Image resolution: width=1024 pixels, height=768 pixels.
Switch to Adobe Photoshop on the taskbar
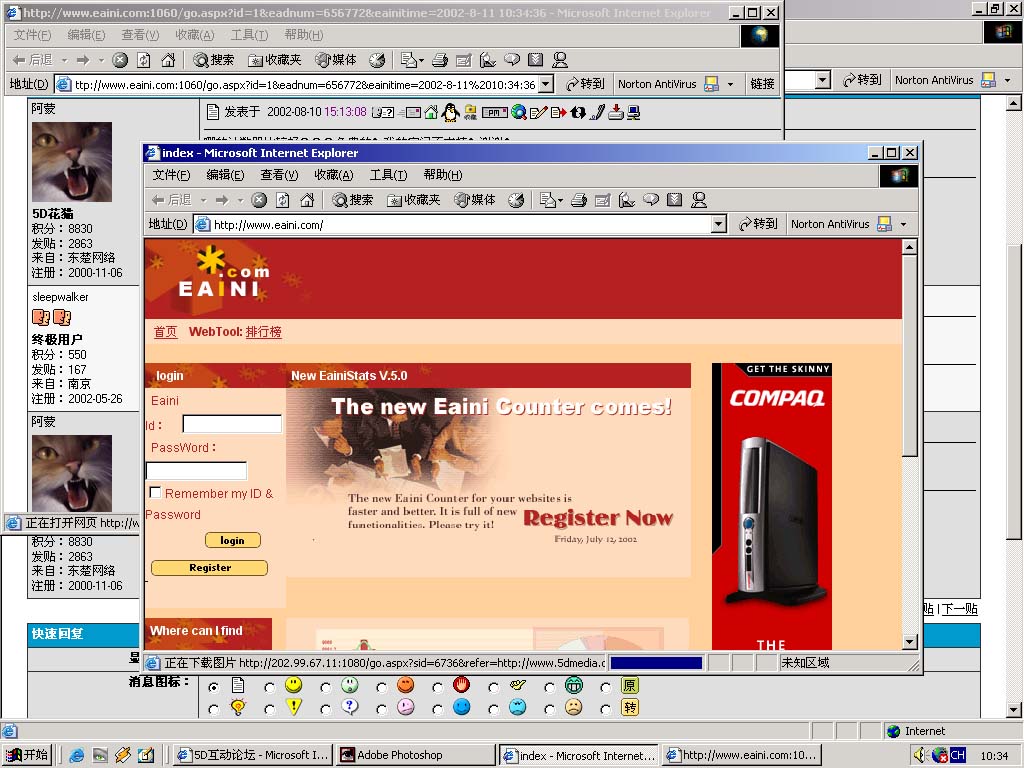click(x=416, y=756)
